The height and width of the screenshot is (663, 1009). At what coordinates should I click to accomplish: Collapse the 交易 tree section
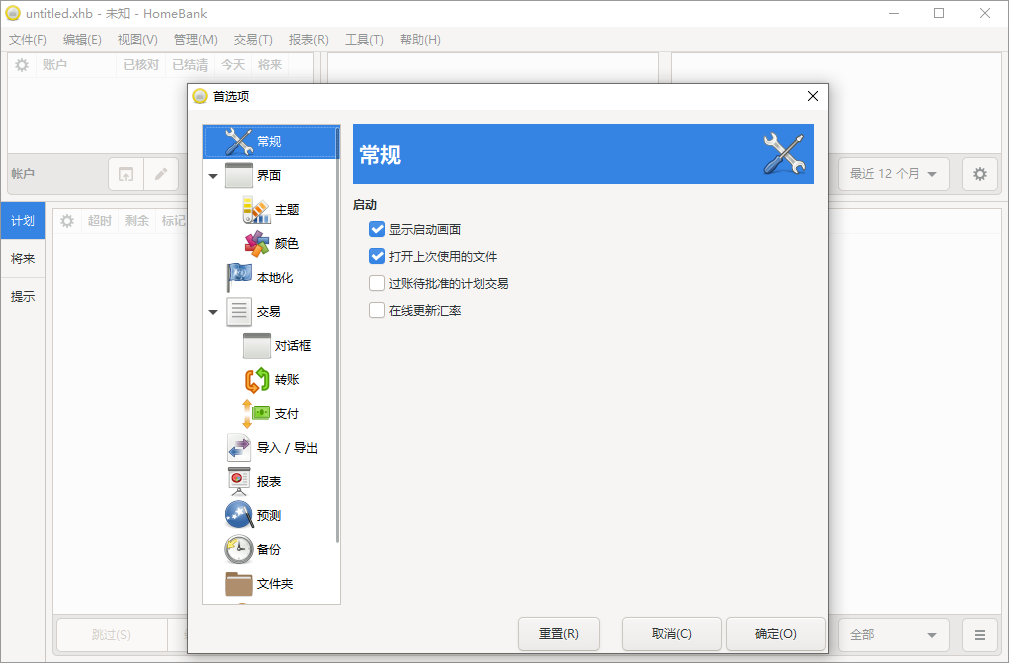[x=212, y=311]
